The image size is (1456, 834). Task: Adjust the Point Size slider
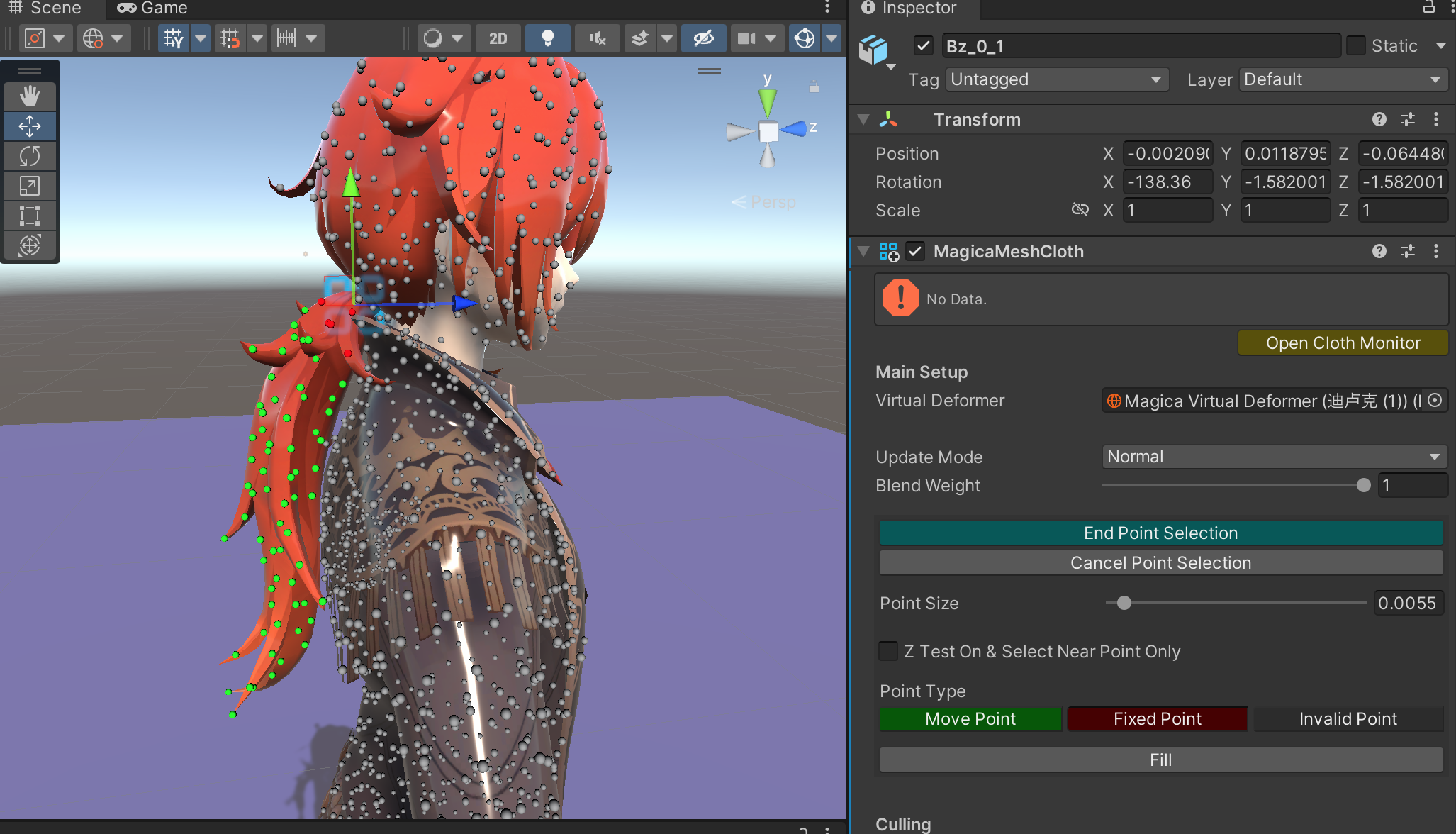point(1124,604)
